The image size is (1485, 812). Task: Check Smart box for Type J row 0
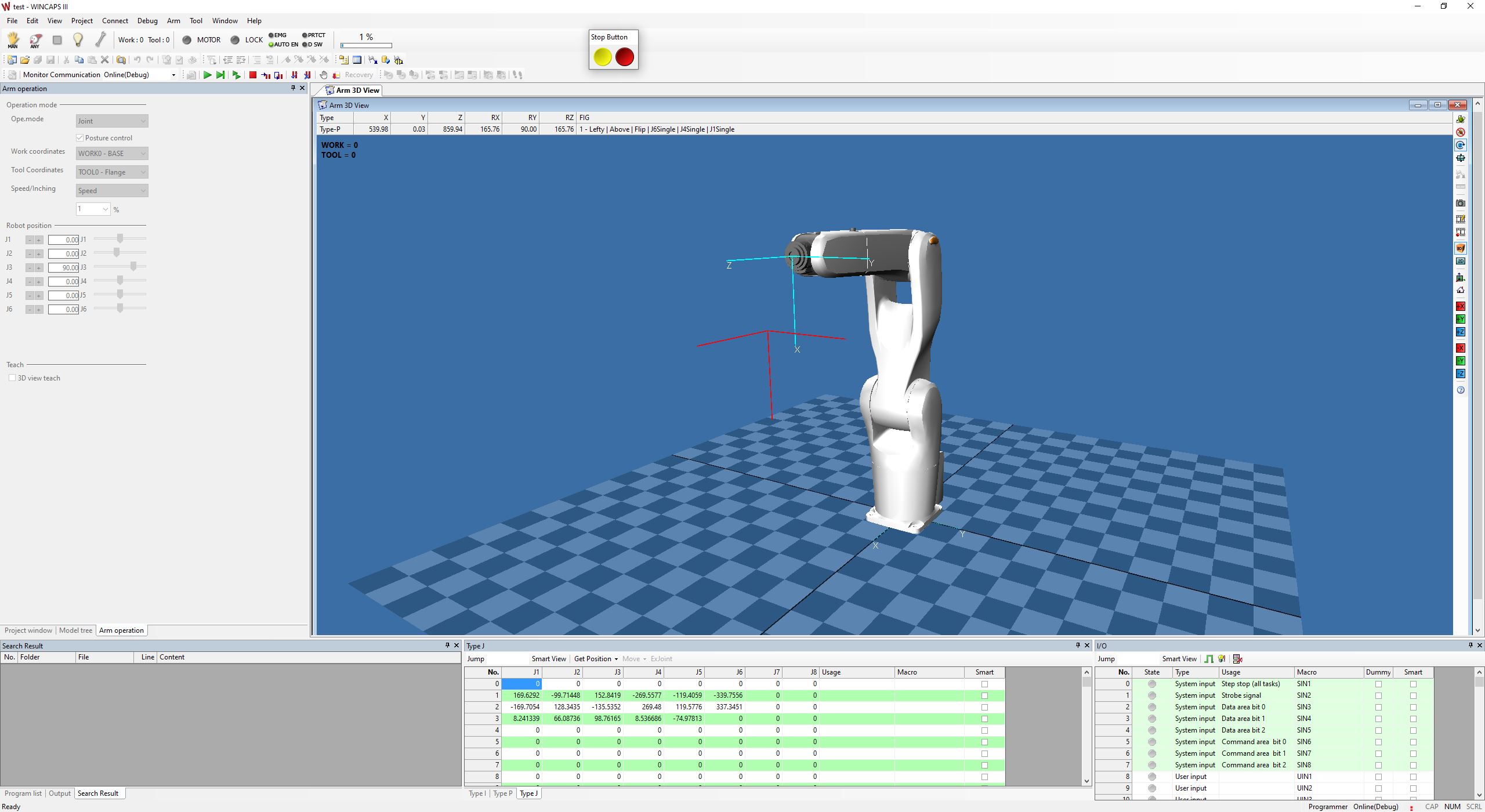[x=984, y=684]
